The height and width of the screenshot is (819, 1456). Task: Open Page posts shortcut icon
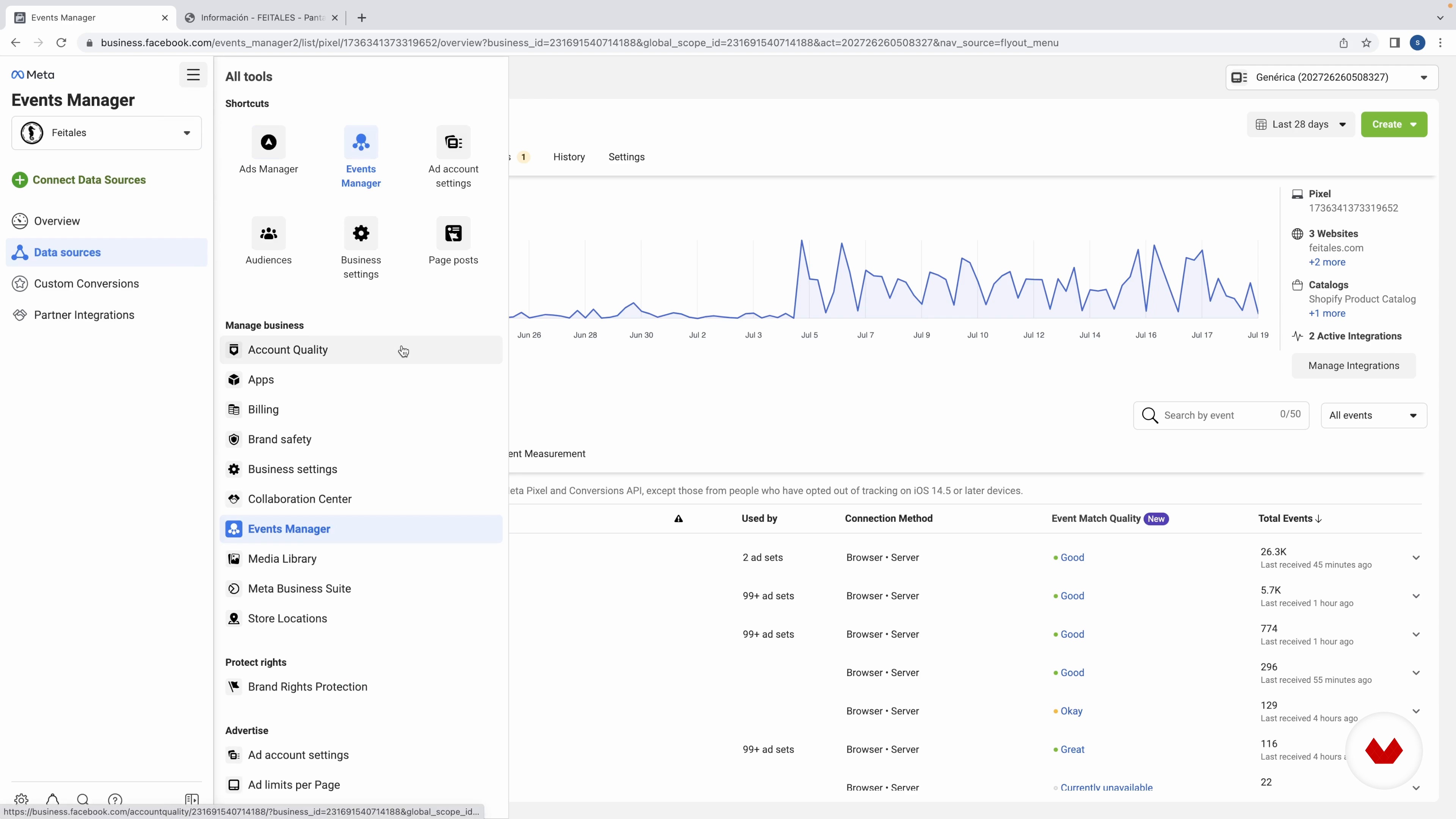click(453, 234)
